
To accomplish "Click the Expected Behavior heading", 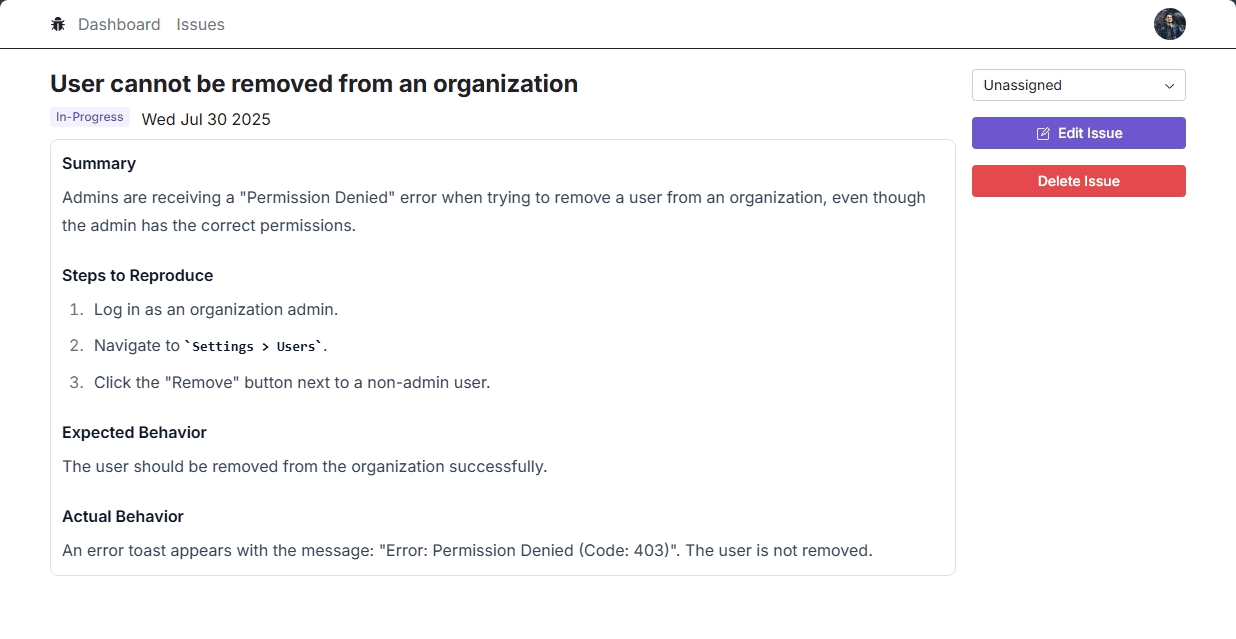I will (134, 432).
